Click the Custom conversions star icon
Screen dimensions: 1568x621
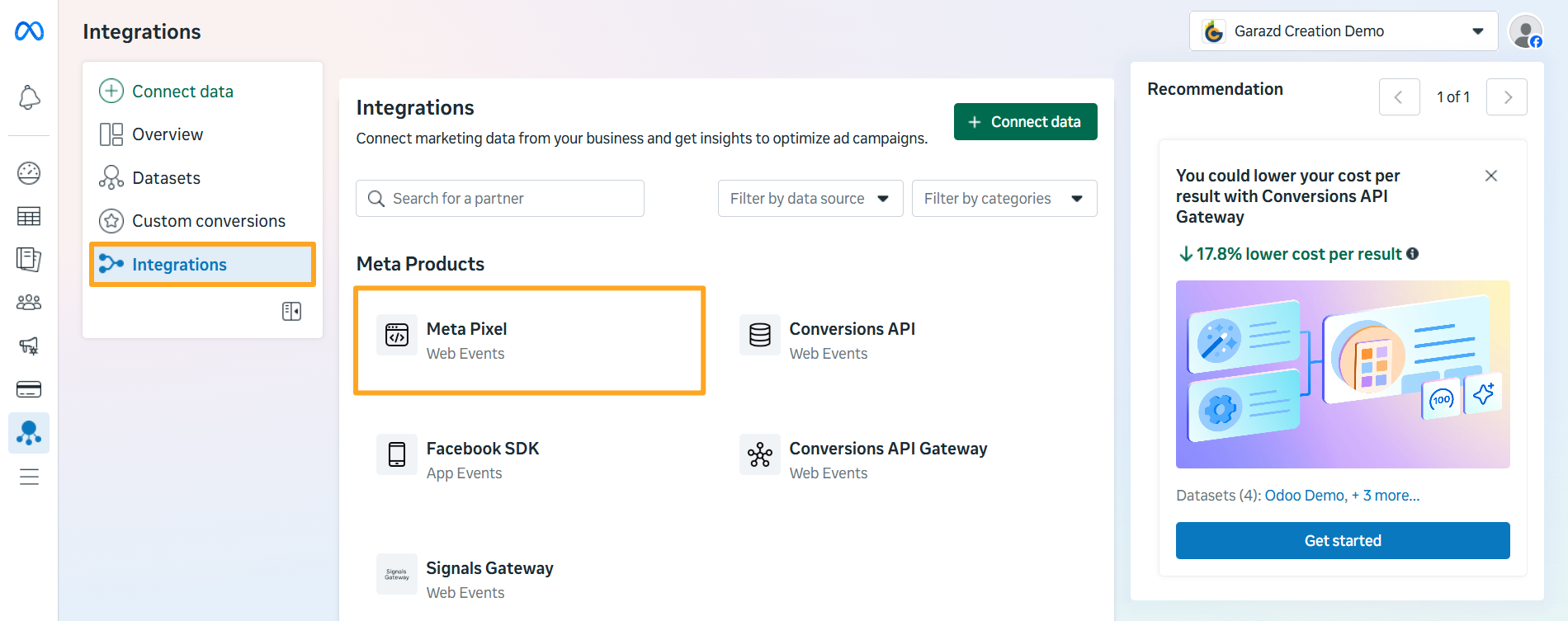click(111, 221)
